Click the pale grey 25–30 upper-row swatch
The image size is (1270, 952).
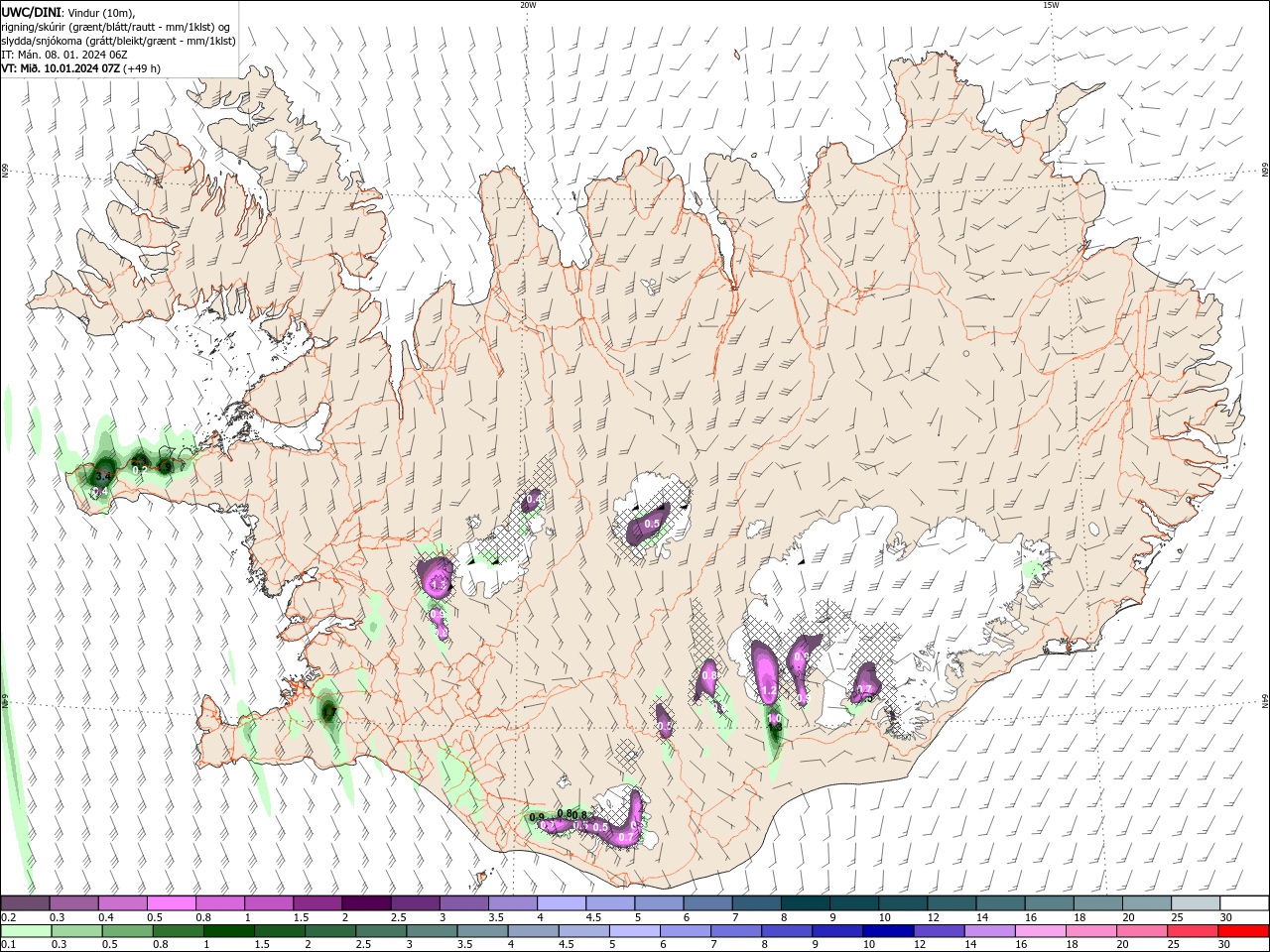click(1196, 903)
